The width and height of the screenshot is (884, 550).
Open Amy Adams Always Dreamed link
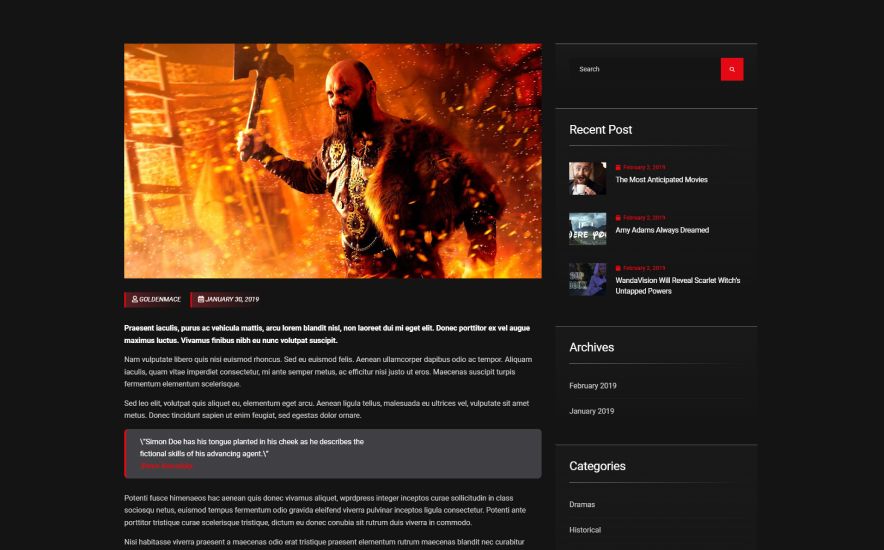coord(662,230)
